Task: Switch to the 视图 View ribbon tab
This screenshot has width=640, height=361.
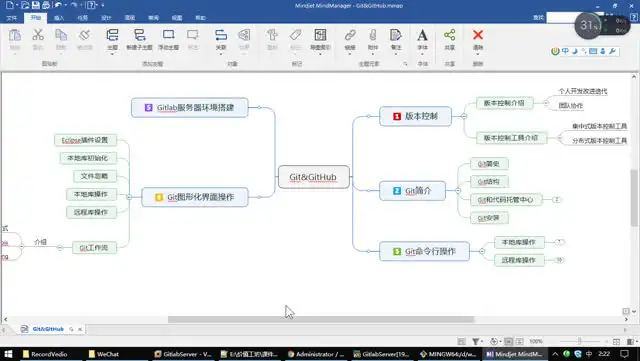Action: click(177, 18)
